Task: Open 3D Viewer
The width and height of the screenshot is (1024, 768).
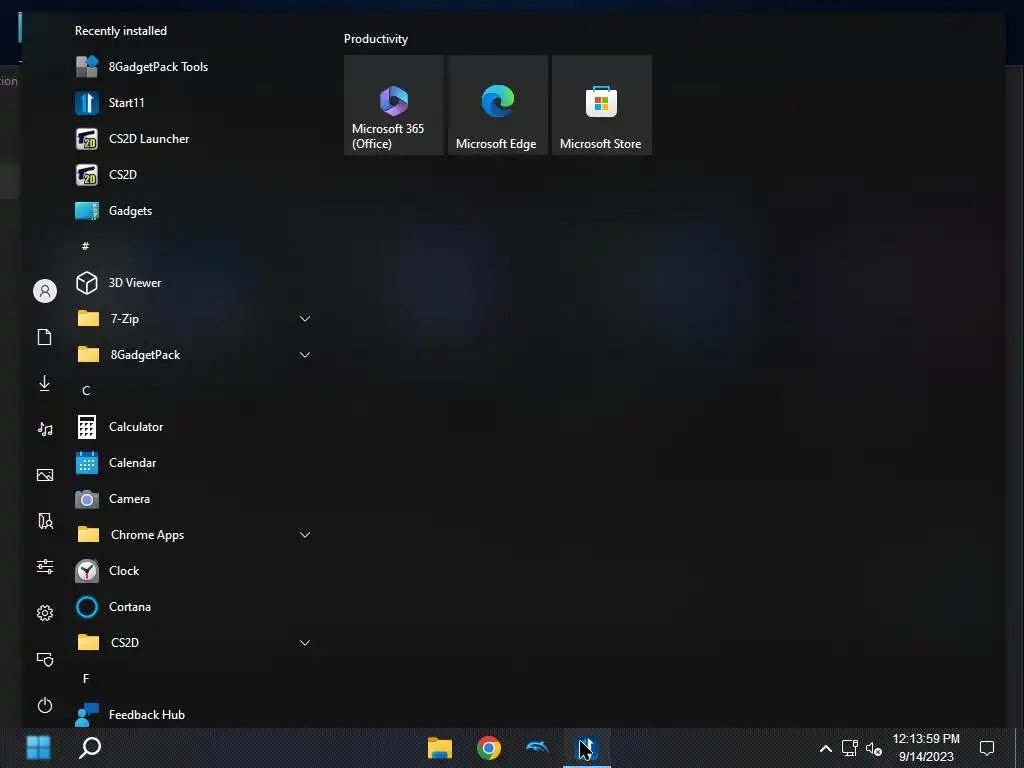Action: click(x=193, y=283)
